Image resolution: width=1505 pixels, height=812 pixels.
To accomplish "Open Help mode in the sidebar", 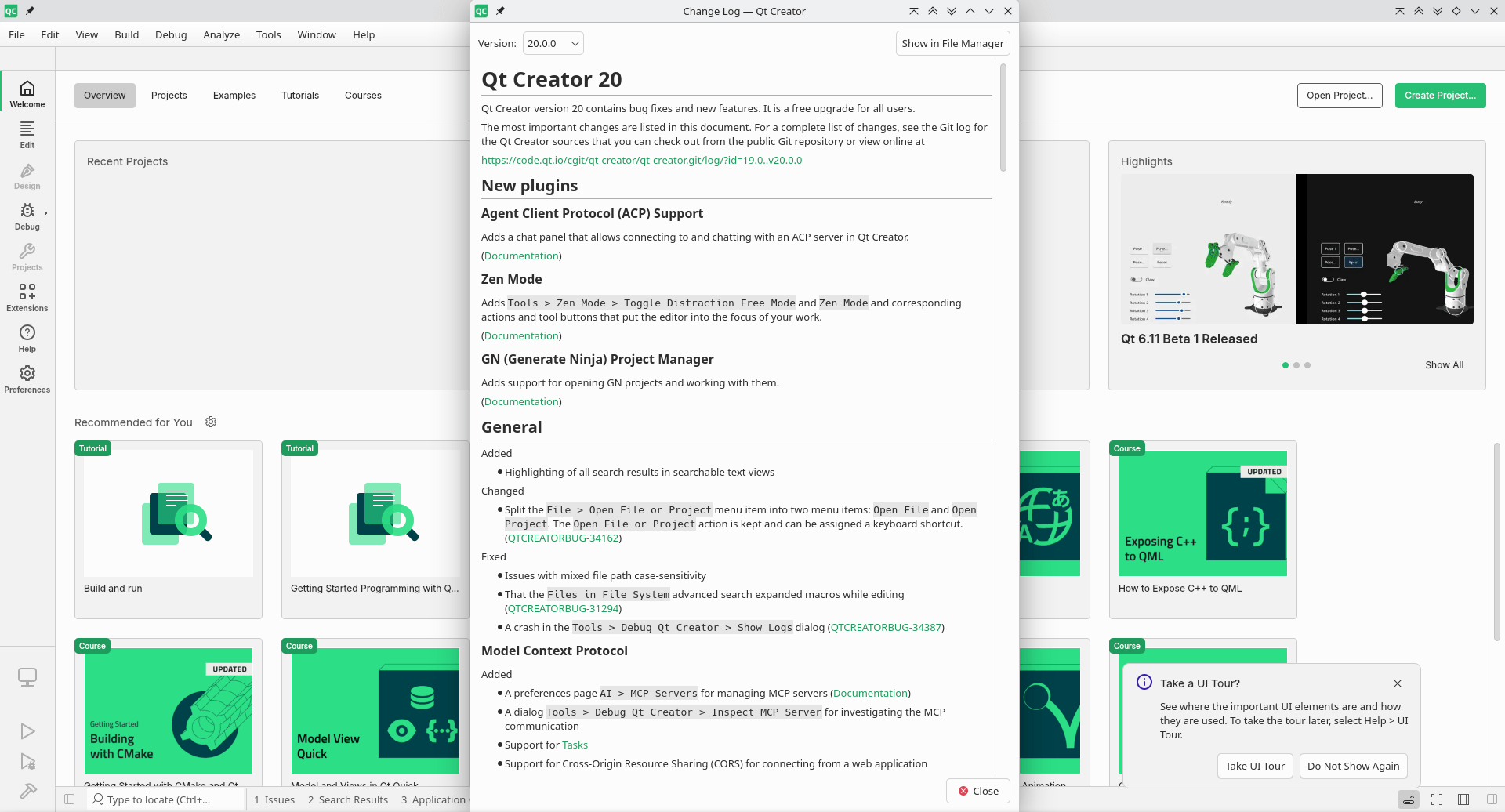I will 27,338.
